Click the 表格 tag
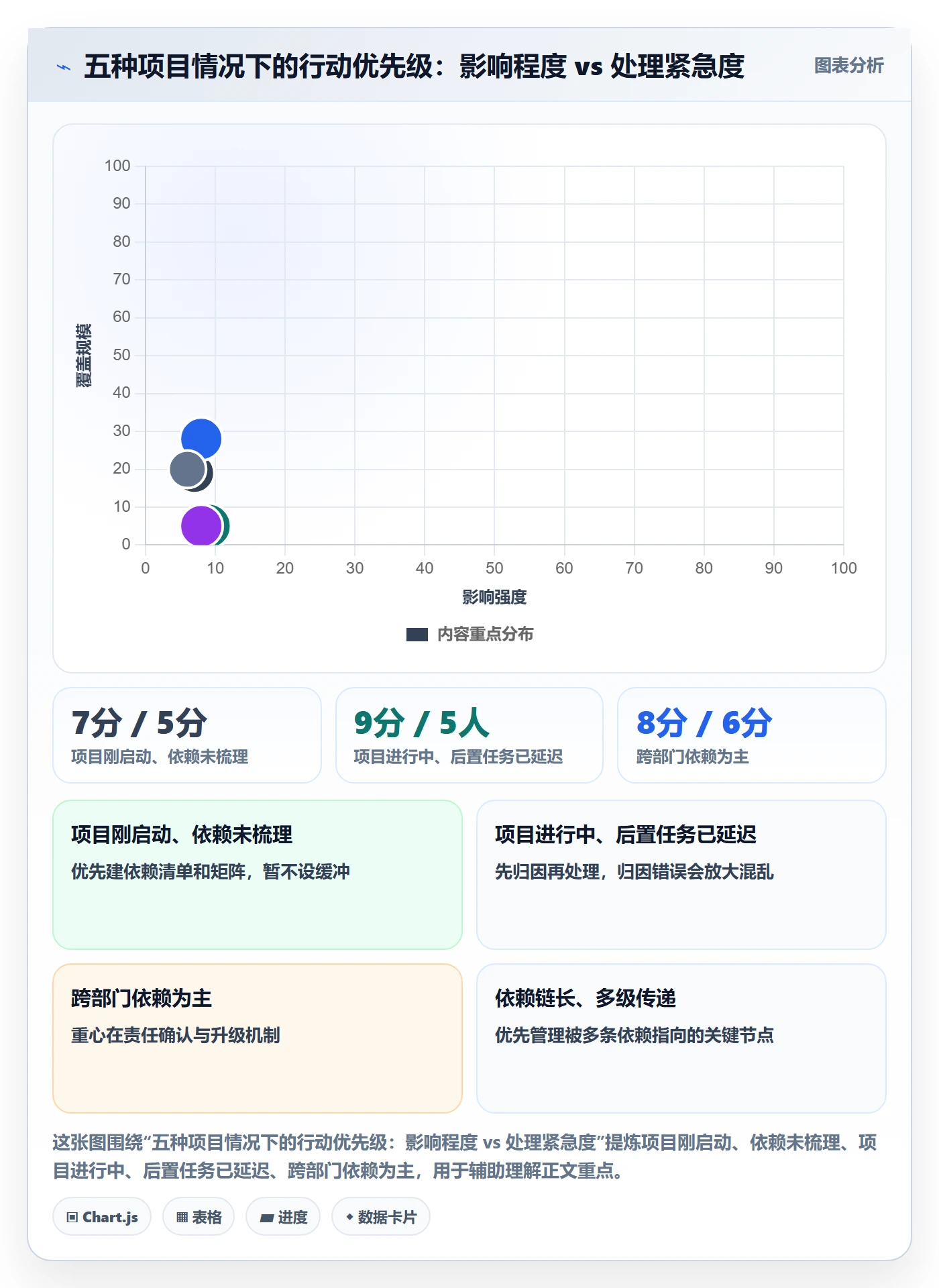Viewport: 939px width, 1288px height. click(x=199, y=1217)
